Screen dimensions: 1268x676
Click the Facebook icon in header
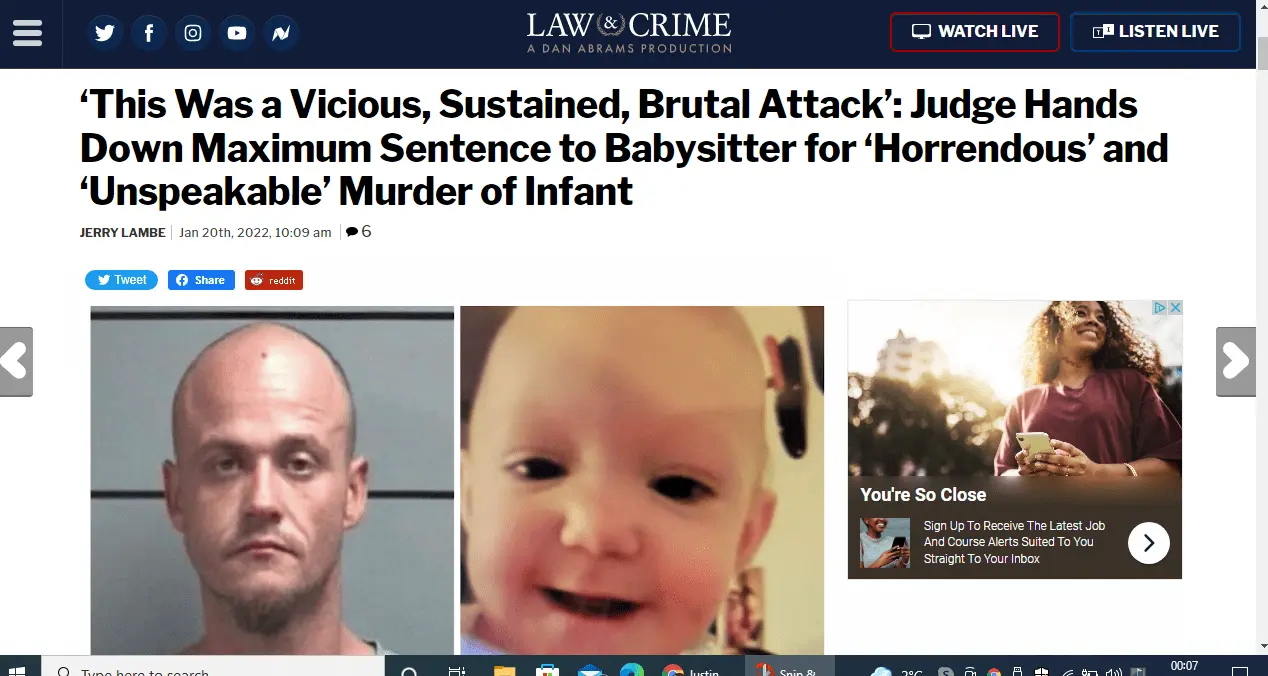(x=149, y=33)
